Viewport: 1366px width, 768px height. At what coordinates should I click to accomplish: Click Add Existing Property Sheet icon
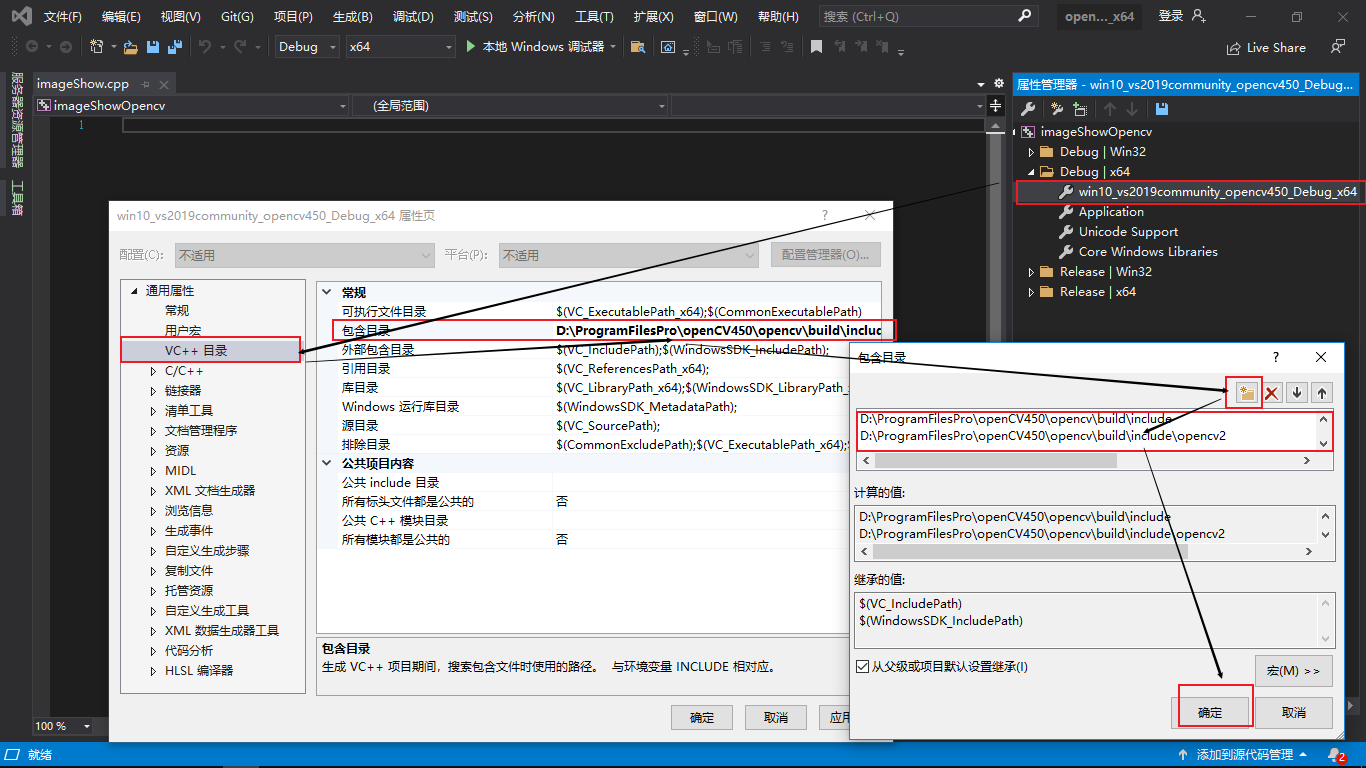click(1080, 109)
